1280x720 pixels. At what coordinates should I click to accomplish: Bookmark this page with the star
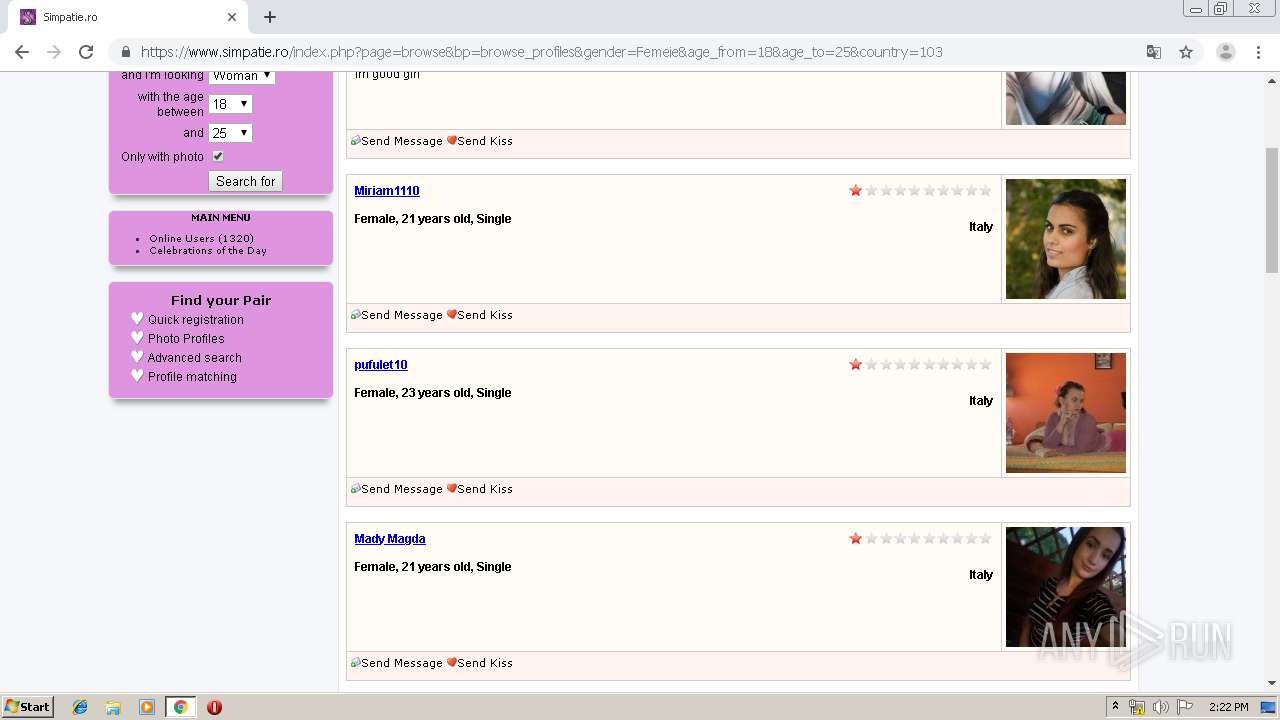tap(1186, 52)
